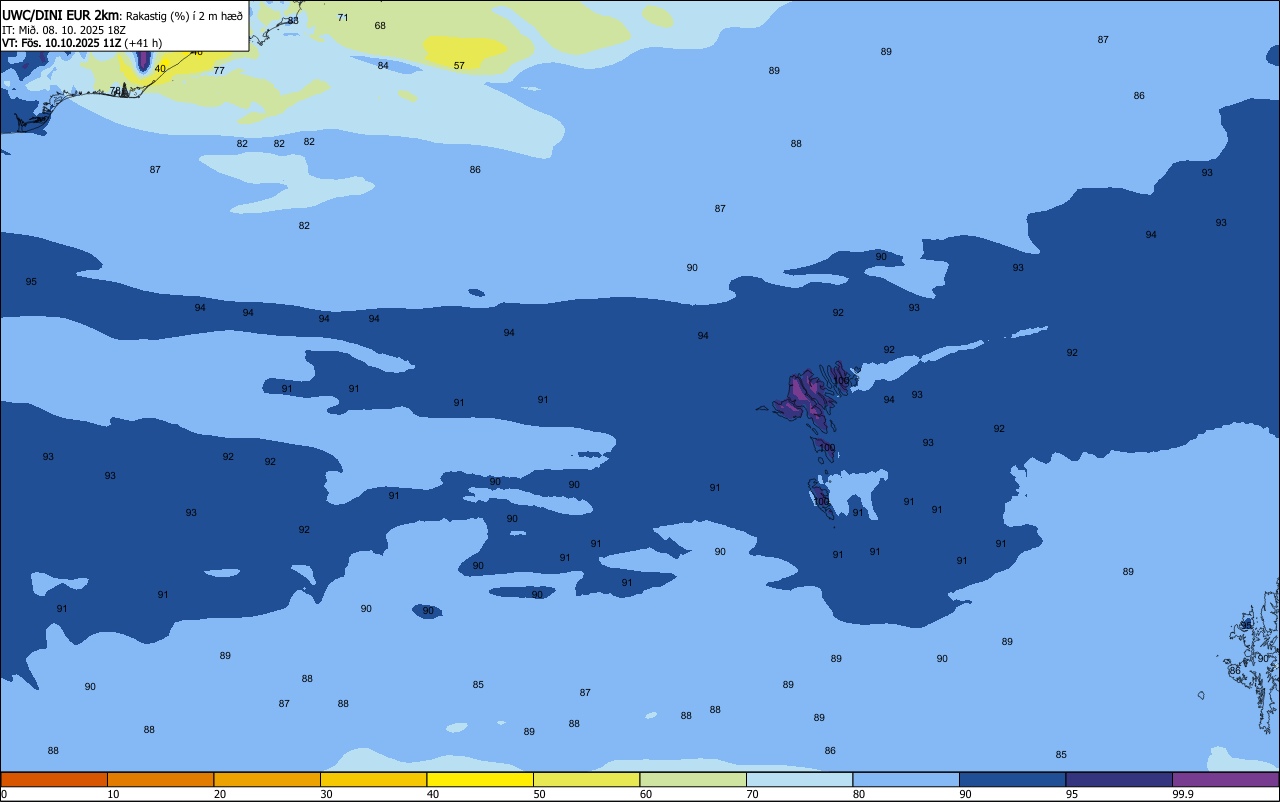1280x802 pixels.
Task: Click the light green 60–70 legend swatch
Action: 693,779
